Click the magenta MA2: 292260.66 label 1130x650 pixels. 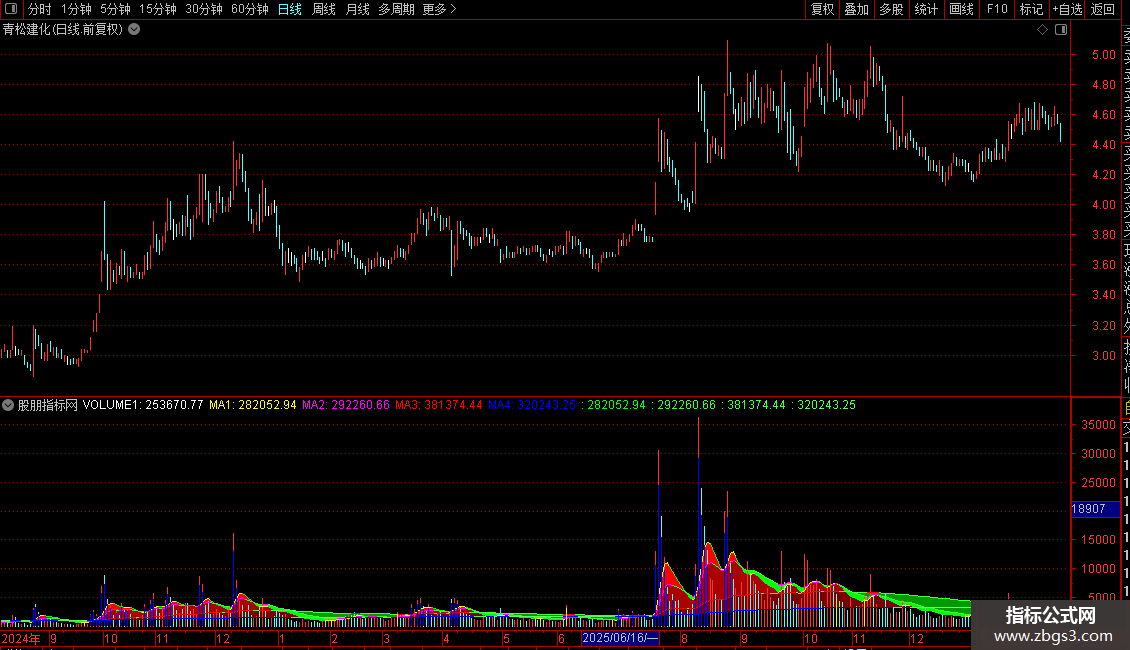point(346,405)
